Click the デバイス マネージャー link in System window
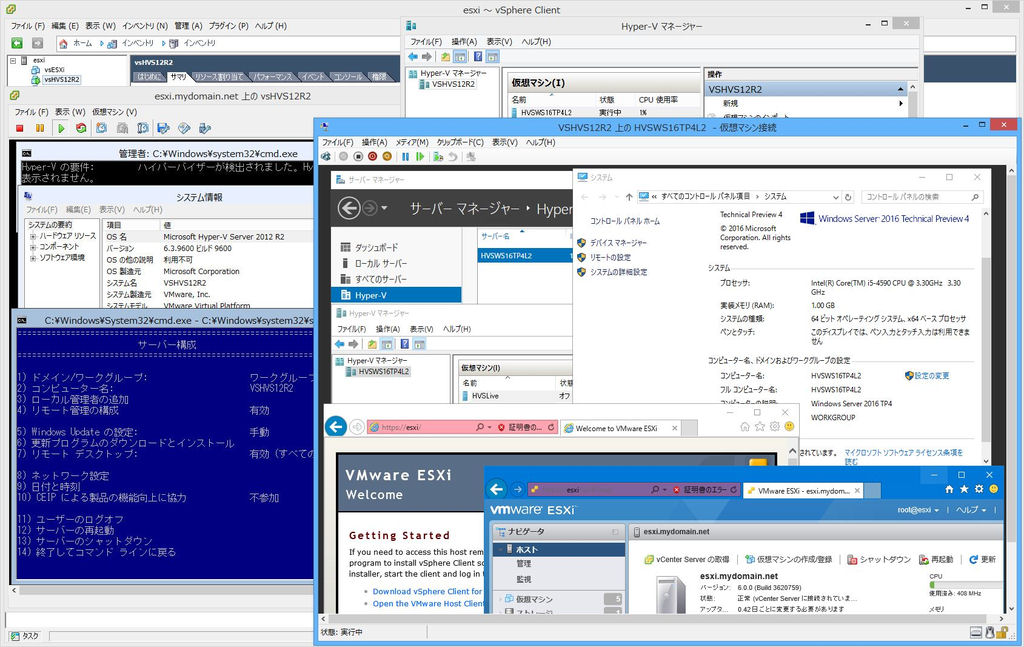This screenshot has height=647, width=1024. 618,243
